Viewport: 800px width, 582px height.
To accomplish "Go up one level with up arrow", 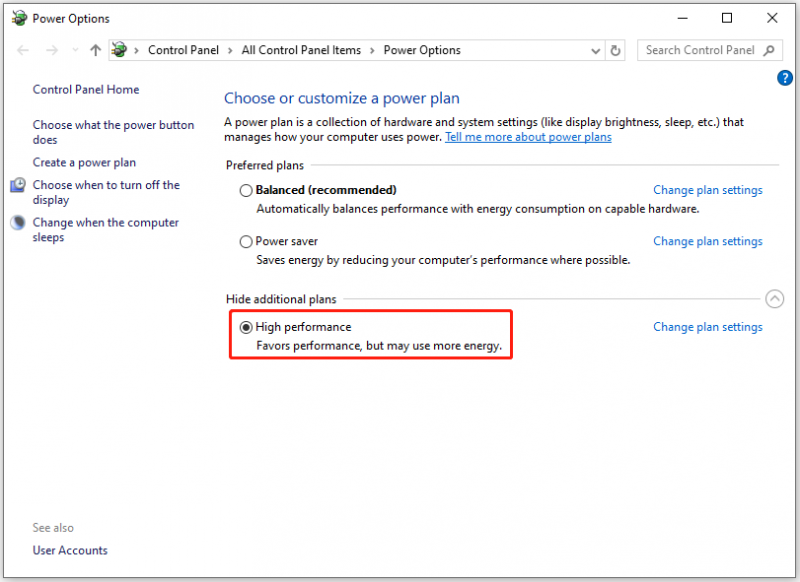I will [x=95, y=50].
